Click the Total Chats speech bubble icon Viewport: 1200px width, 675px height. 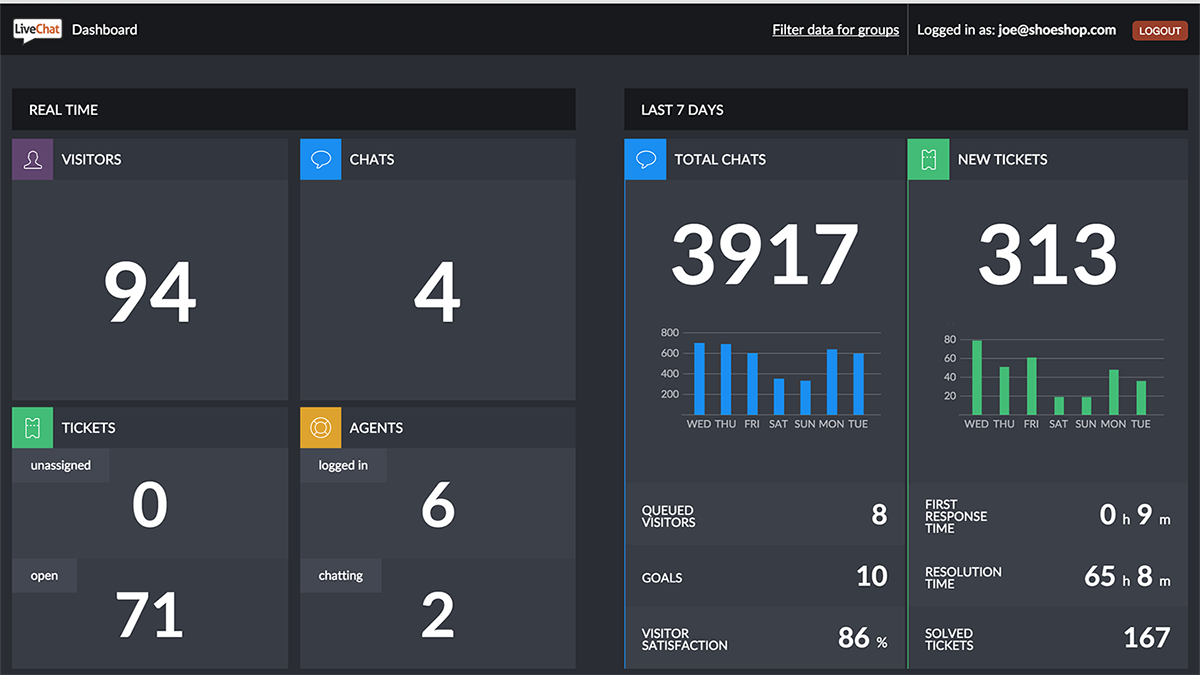tap(646, 160)
